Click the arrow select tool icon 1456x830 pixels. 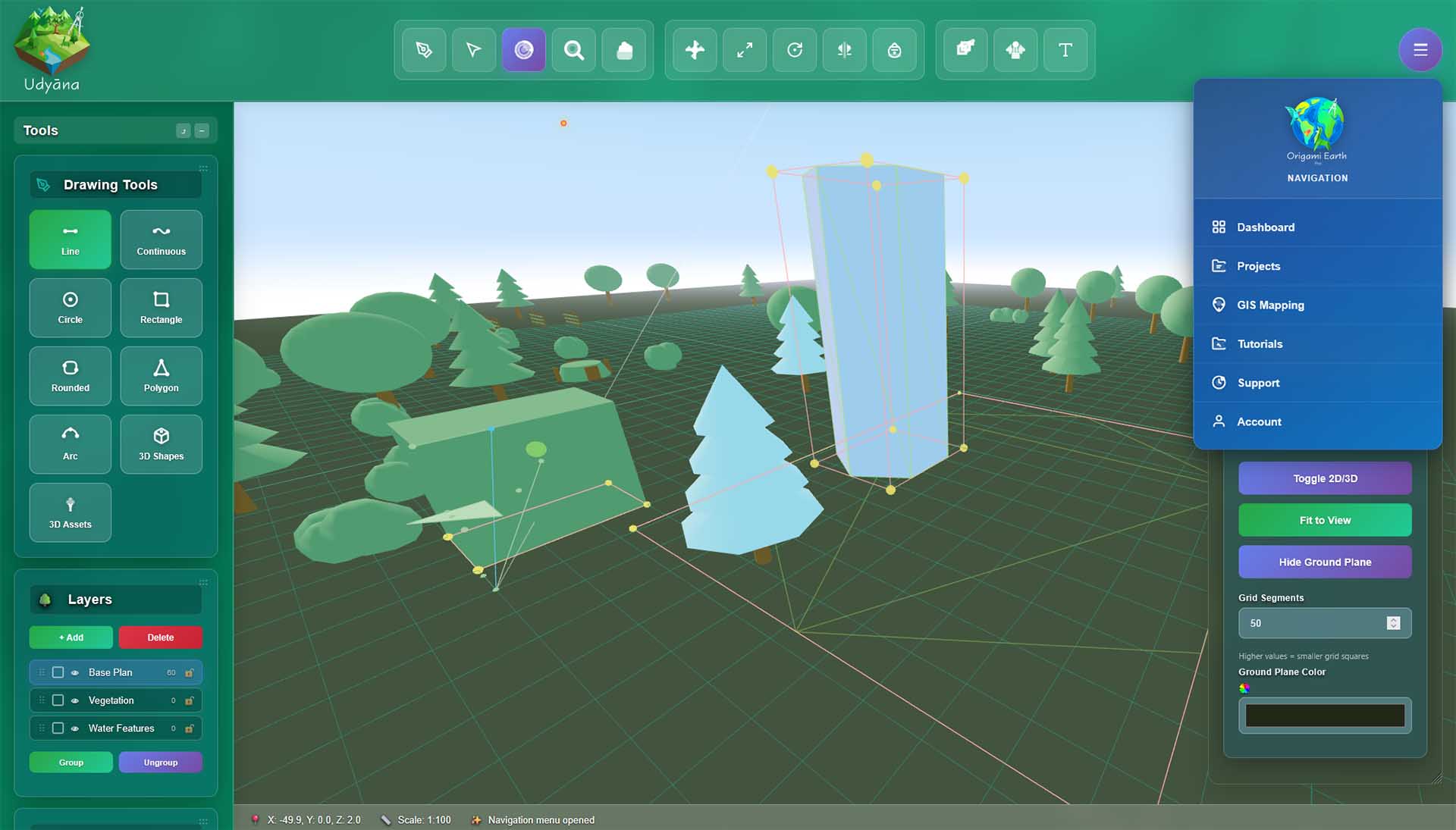point(474,50)
